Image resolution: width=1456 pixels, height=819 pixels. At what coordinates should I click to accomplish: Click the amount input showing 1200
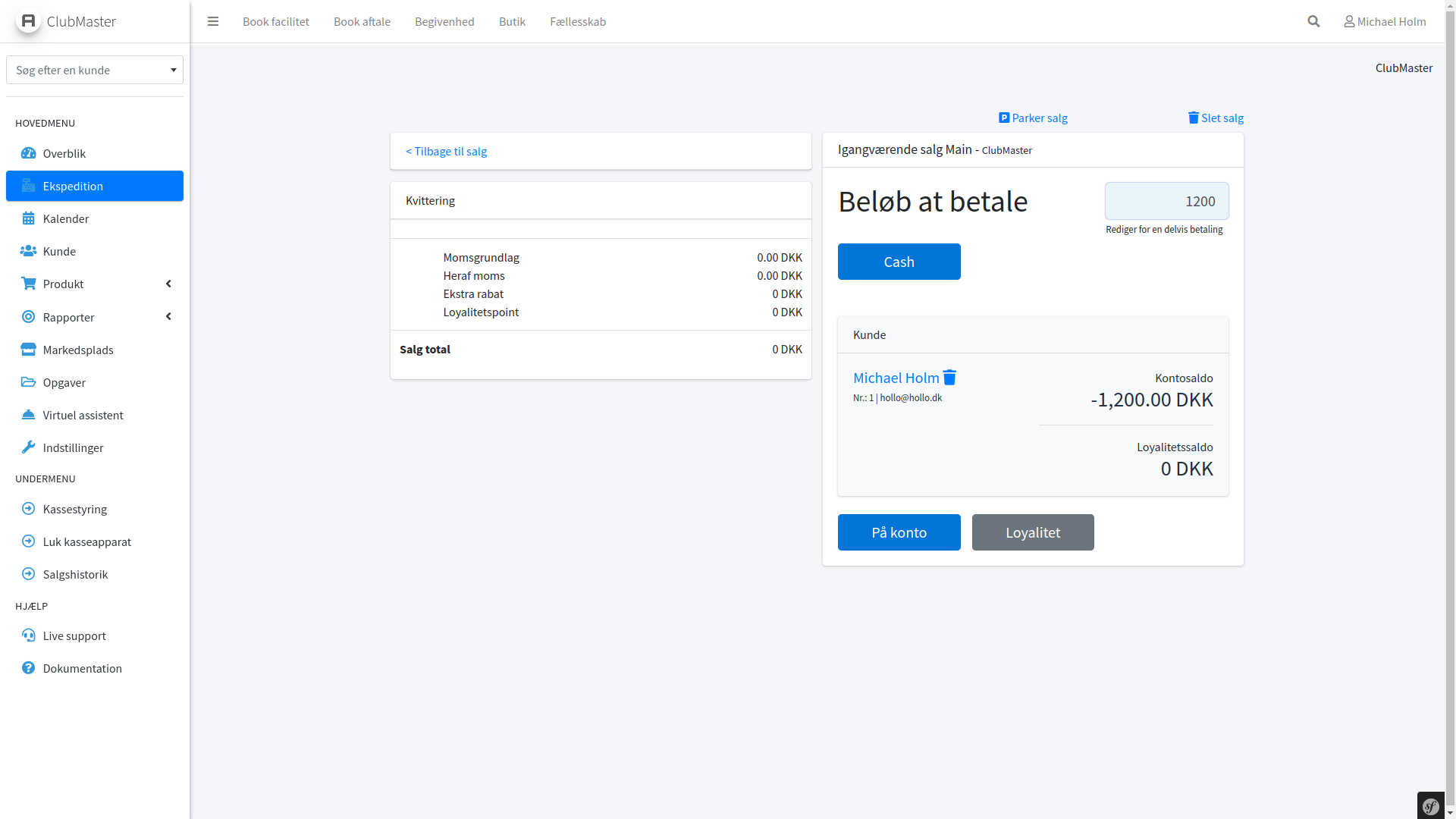[x=1166, y=201]
